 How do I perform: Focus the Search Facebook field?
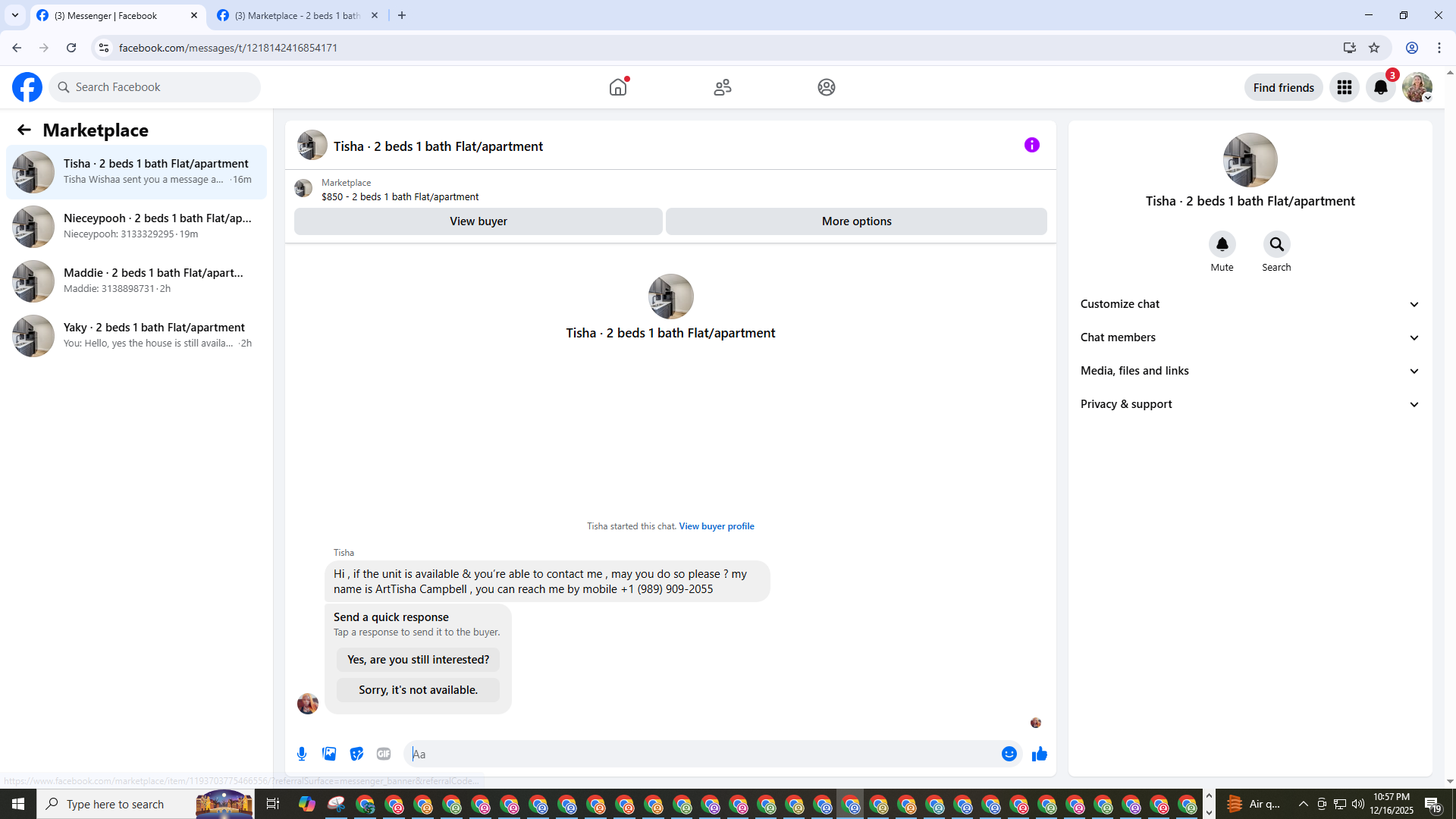(155, 87)
